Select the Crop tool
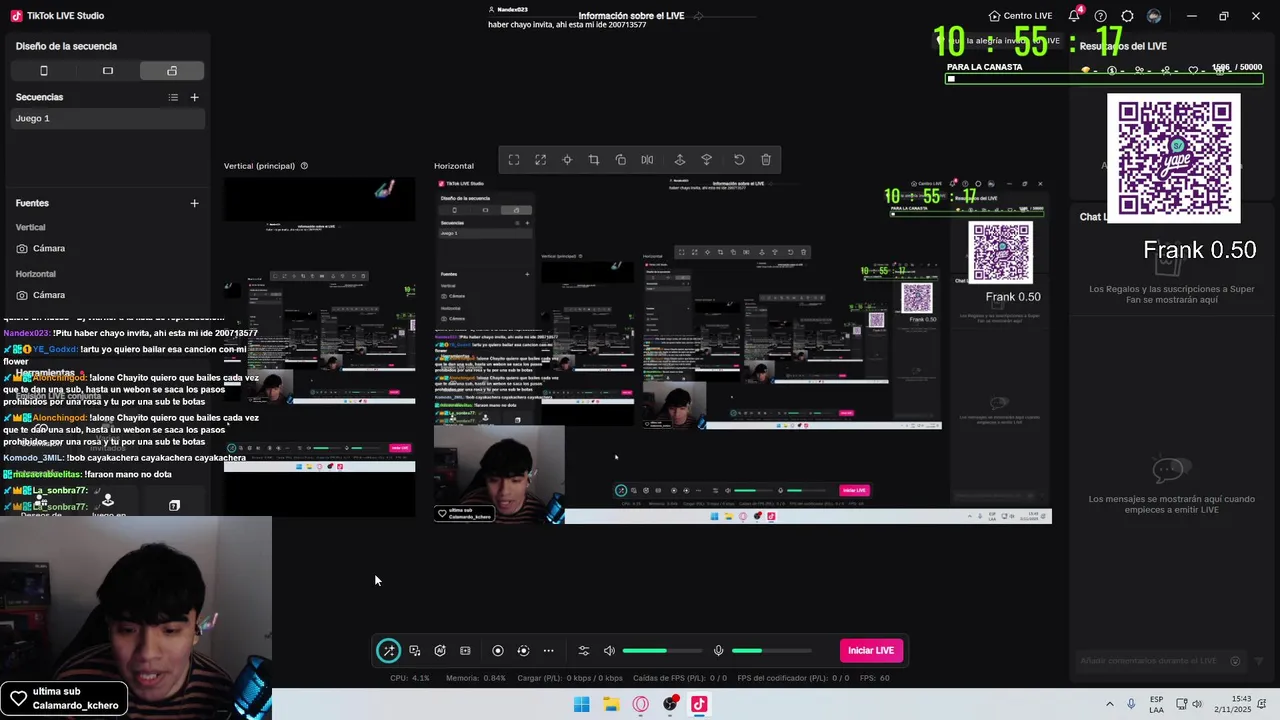This screenshot has height=720, width=1280. pos(594,160)
